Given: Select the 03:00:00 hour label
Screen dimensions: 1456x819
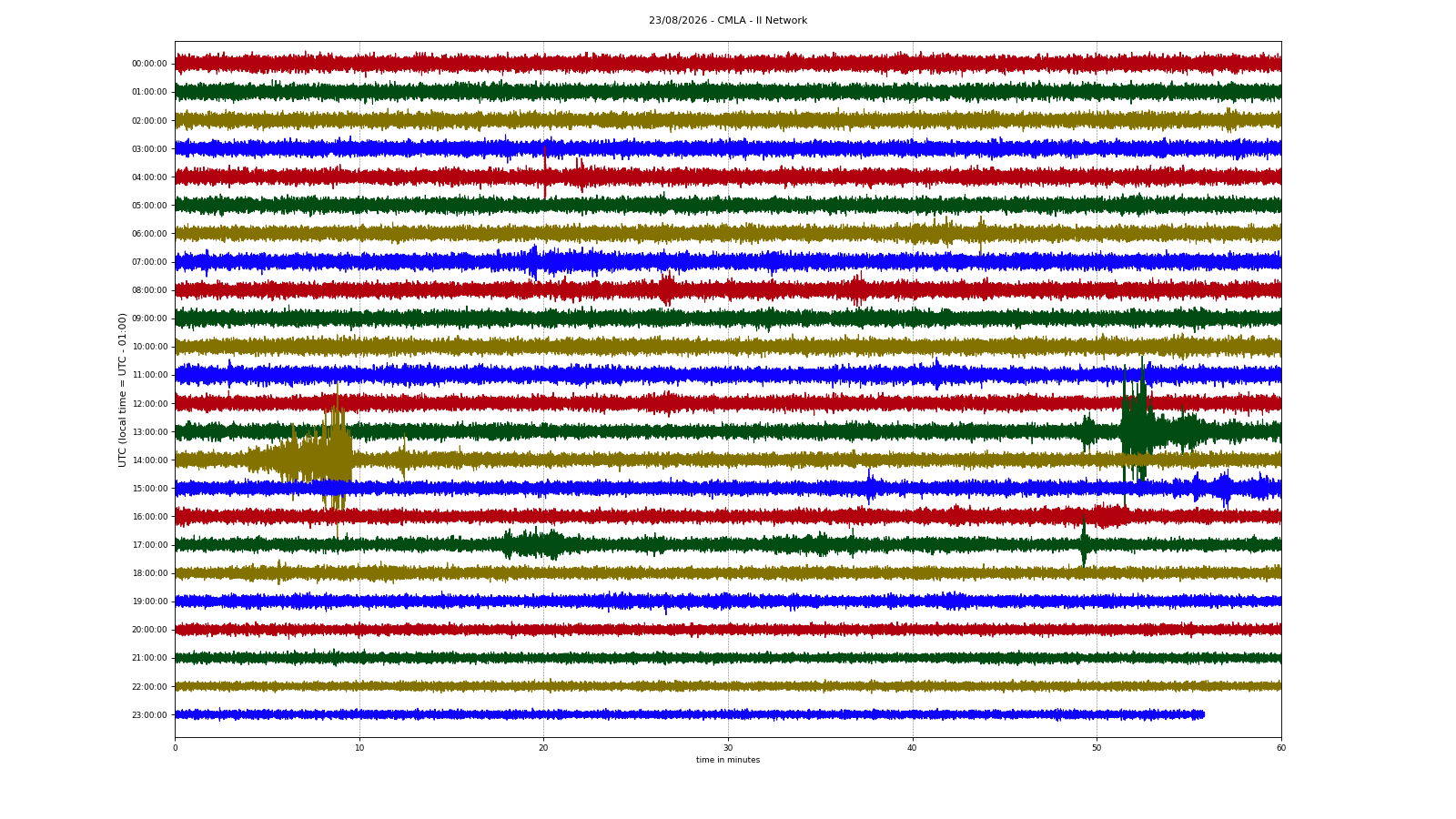Looking at the screenshot, I should (149, 149).
